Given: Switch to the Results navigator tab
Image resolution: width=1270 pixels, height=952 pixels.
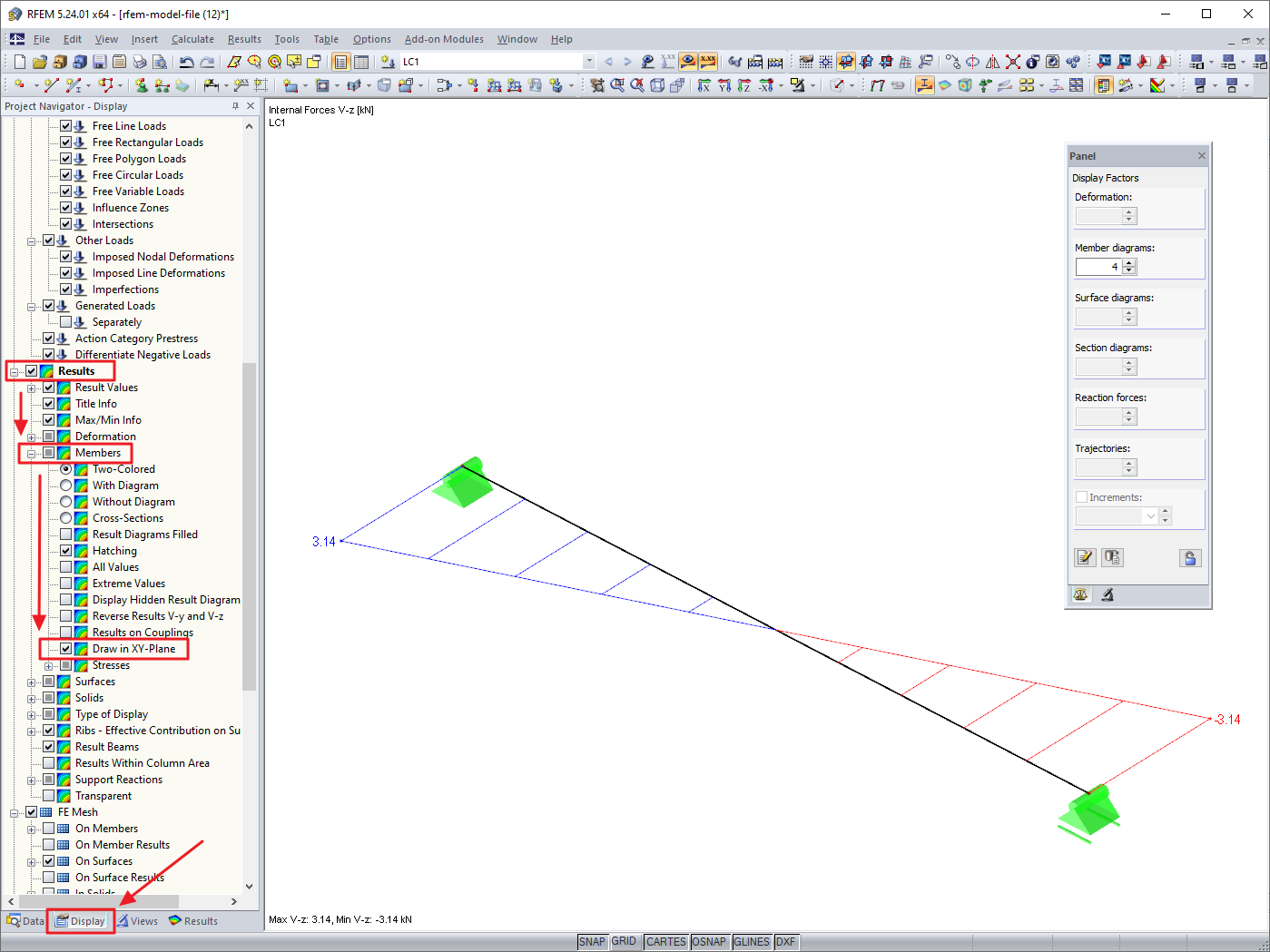Looking at the screenshot, I should pos(193,920).
